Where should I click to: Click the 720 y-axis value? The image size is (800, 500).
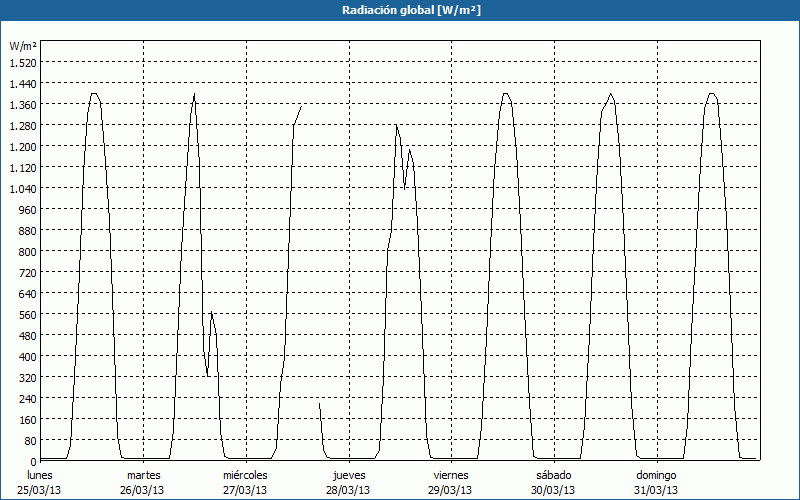29,272
